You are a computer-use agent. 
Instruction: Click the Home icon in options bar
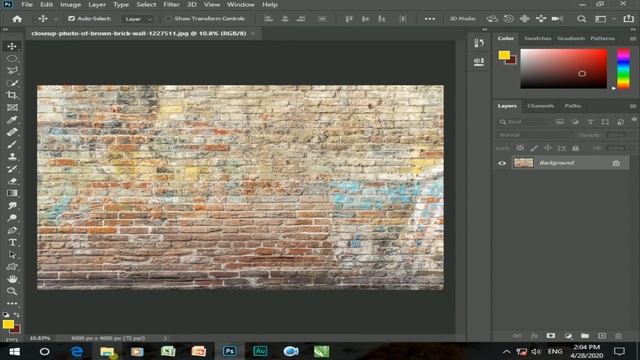coord(17,19)
